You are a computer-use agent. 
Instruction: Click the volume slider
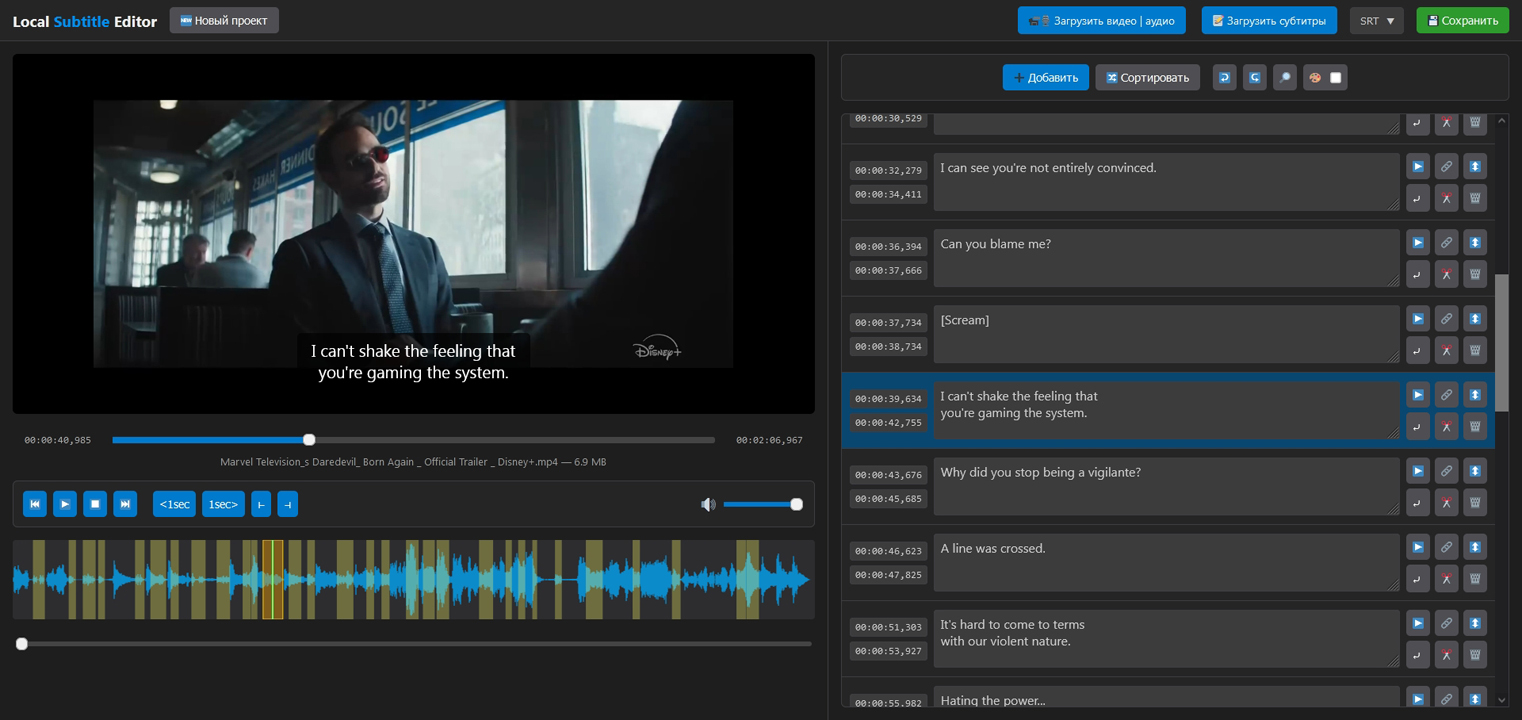click(x=762, y=504)
